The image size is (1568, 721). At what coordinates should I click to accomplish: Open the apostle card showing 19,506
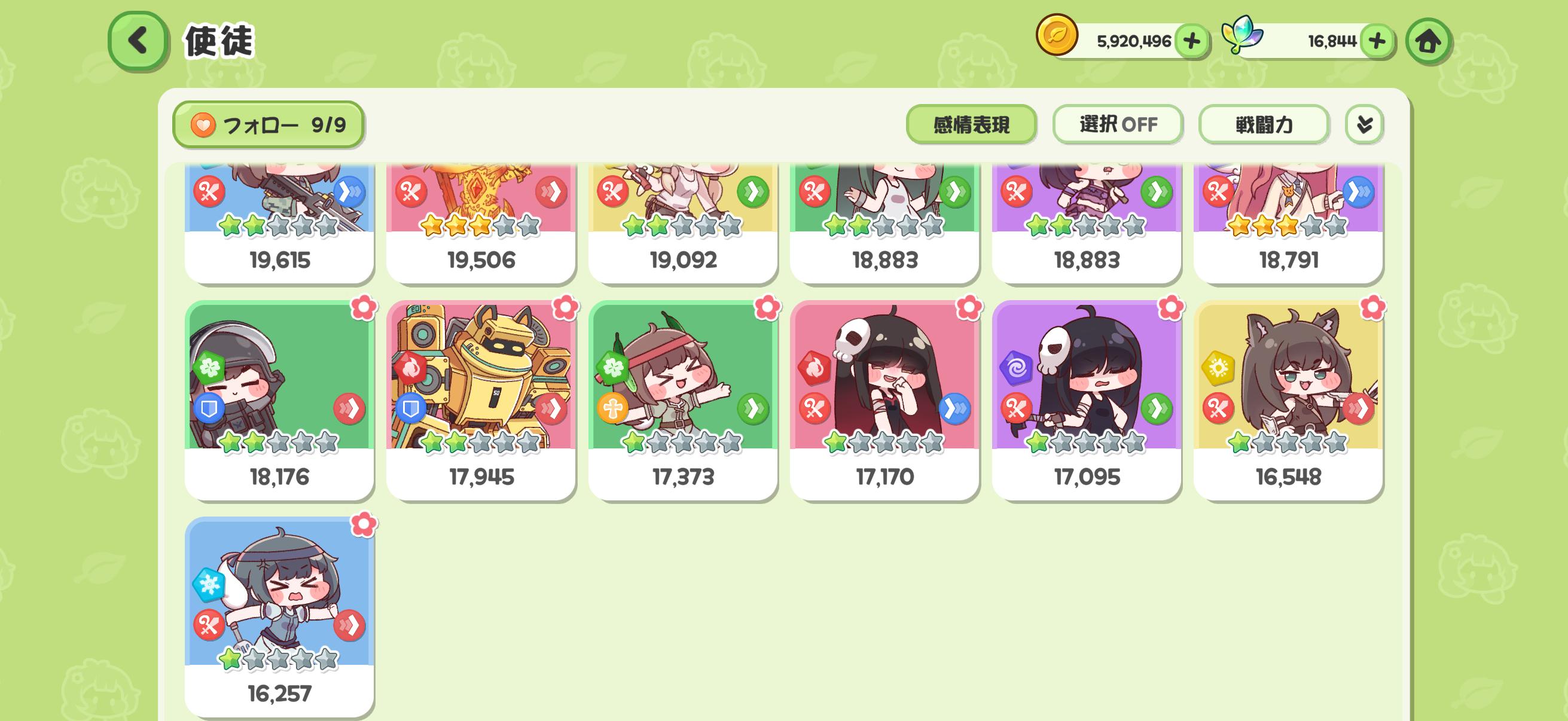481,224
